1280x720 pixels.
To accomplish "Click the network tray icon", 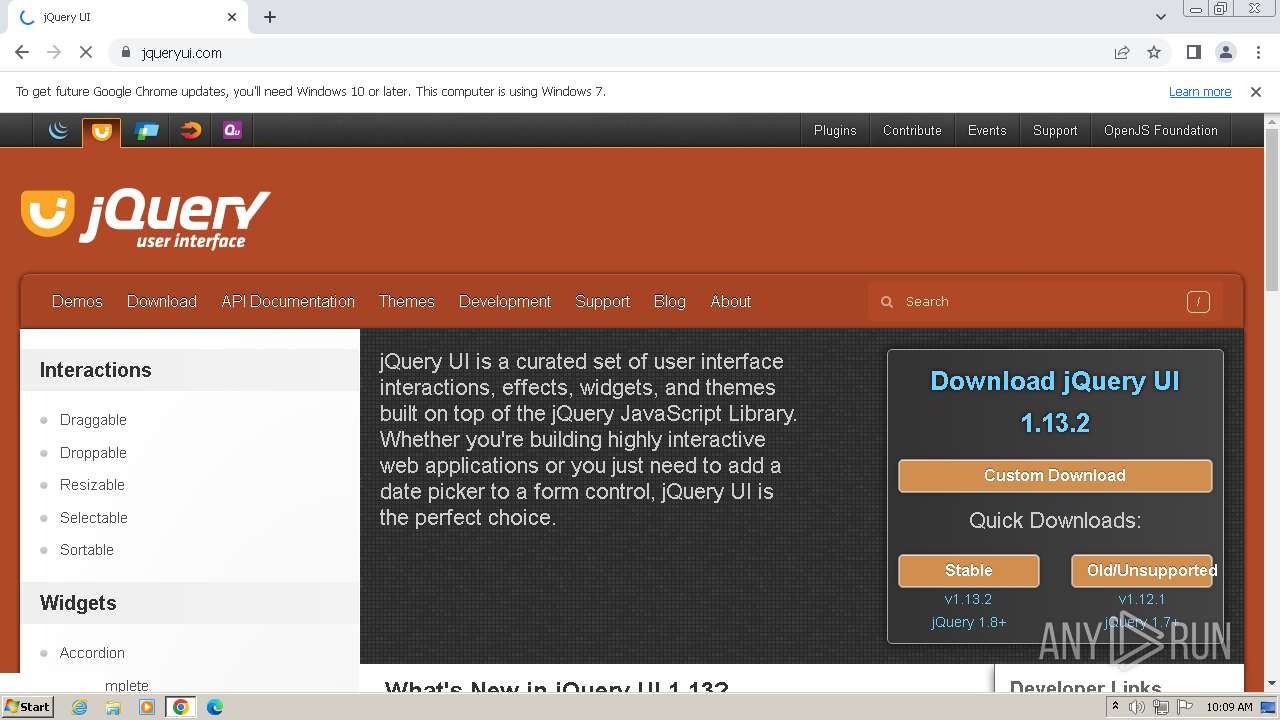I will (1160, 707).
